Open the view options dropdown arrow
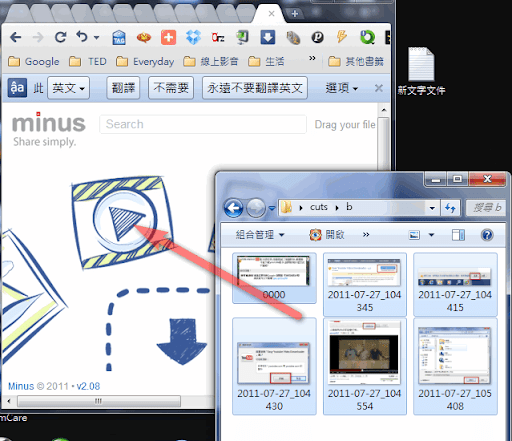Screen dimensions: 512x441 click(x=431, y=235)
